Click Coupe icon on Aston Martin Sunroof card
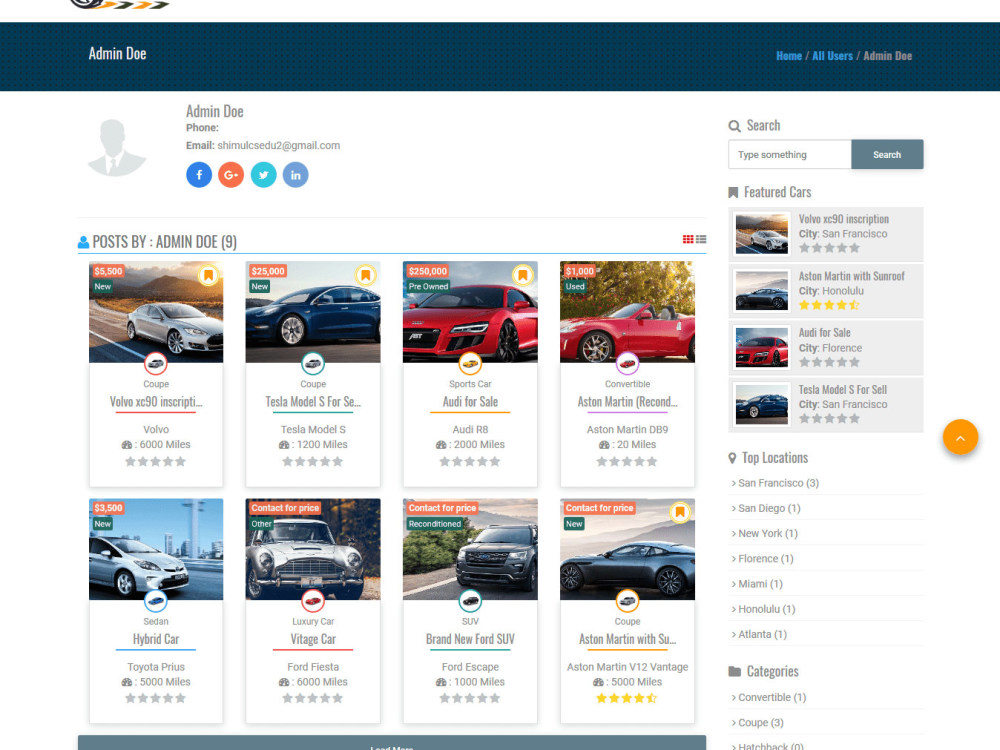 tap(627, 601)
